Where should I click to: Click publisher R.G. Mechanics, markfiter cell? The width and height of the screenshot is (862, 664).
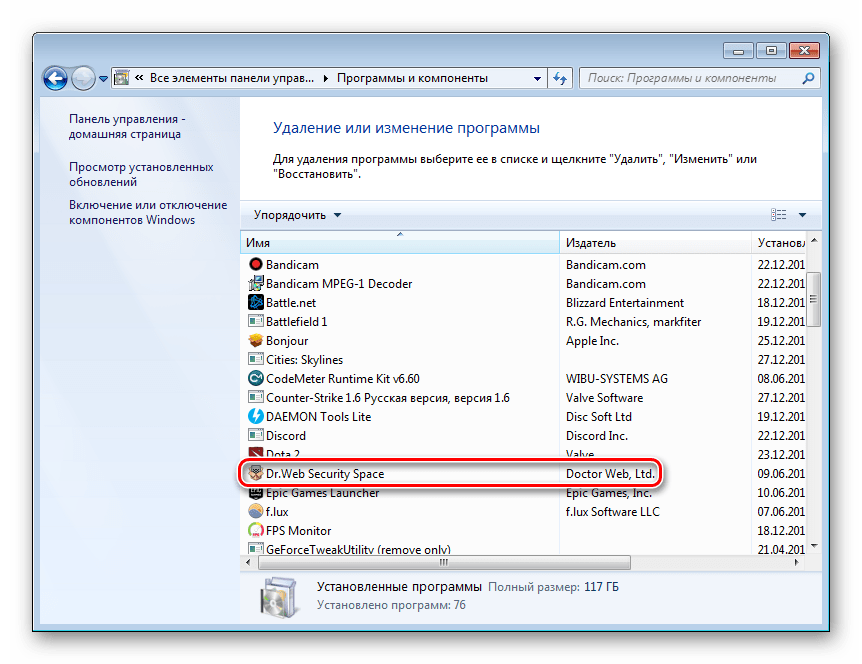coord(634,322)
